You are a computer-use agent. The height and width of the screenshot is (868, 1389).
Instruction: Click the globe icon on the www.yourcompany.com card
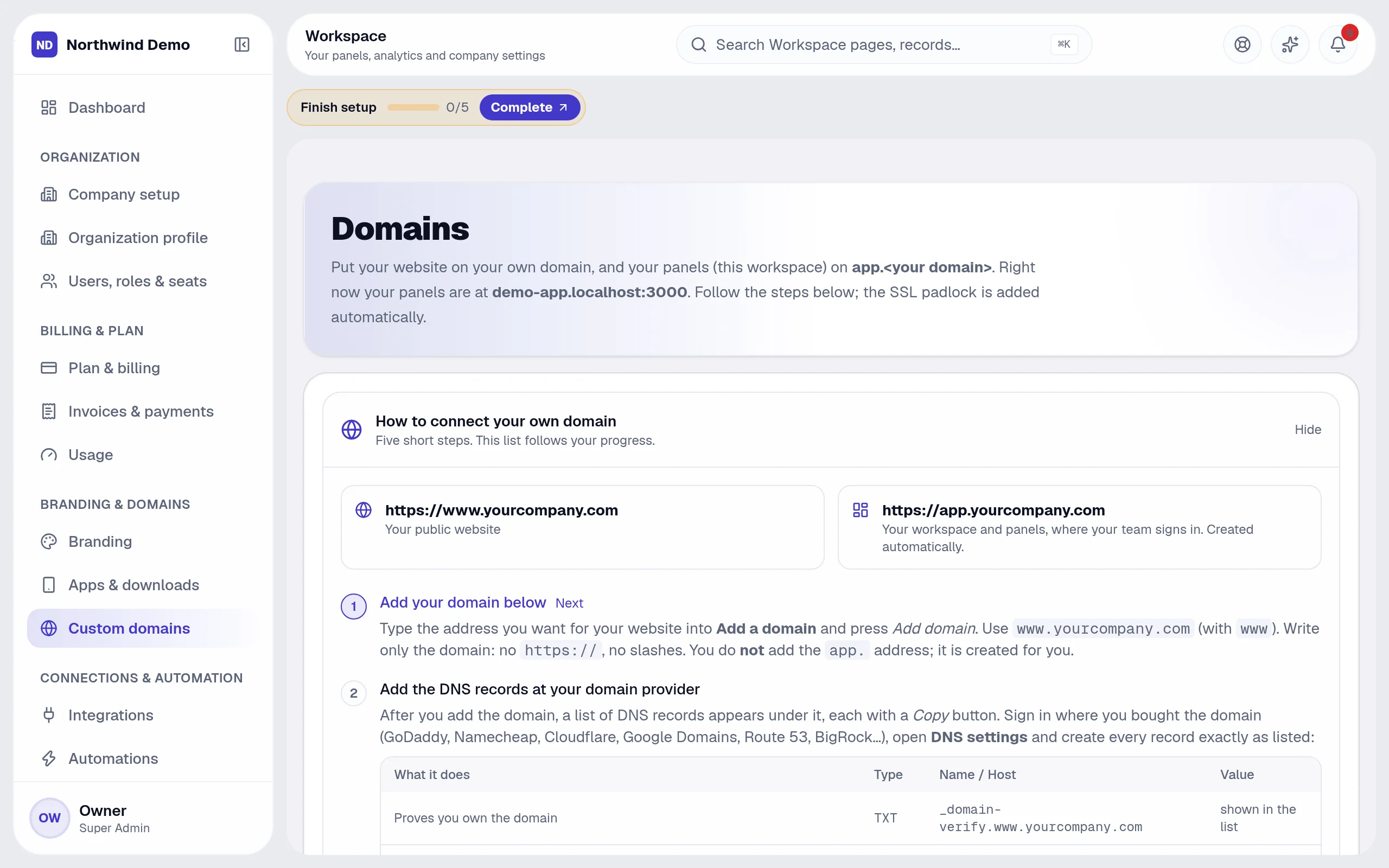click(364, 510)
